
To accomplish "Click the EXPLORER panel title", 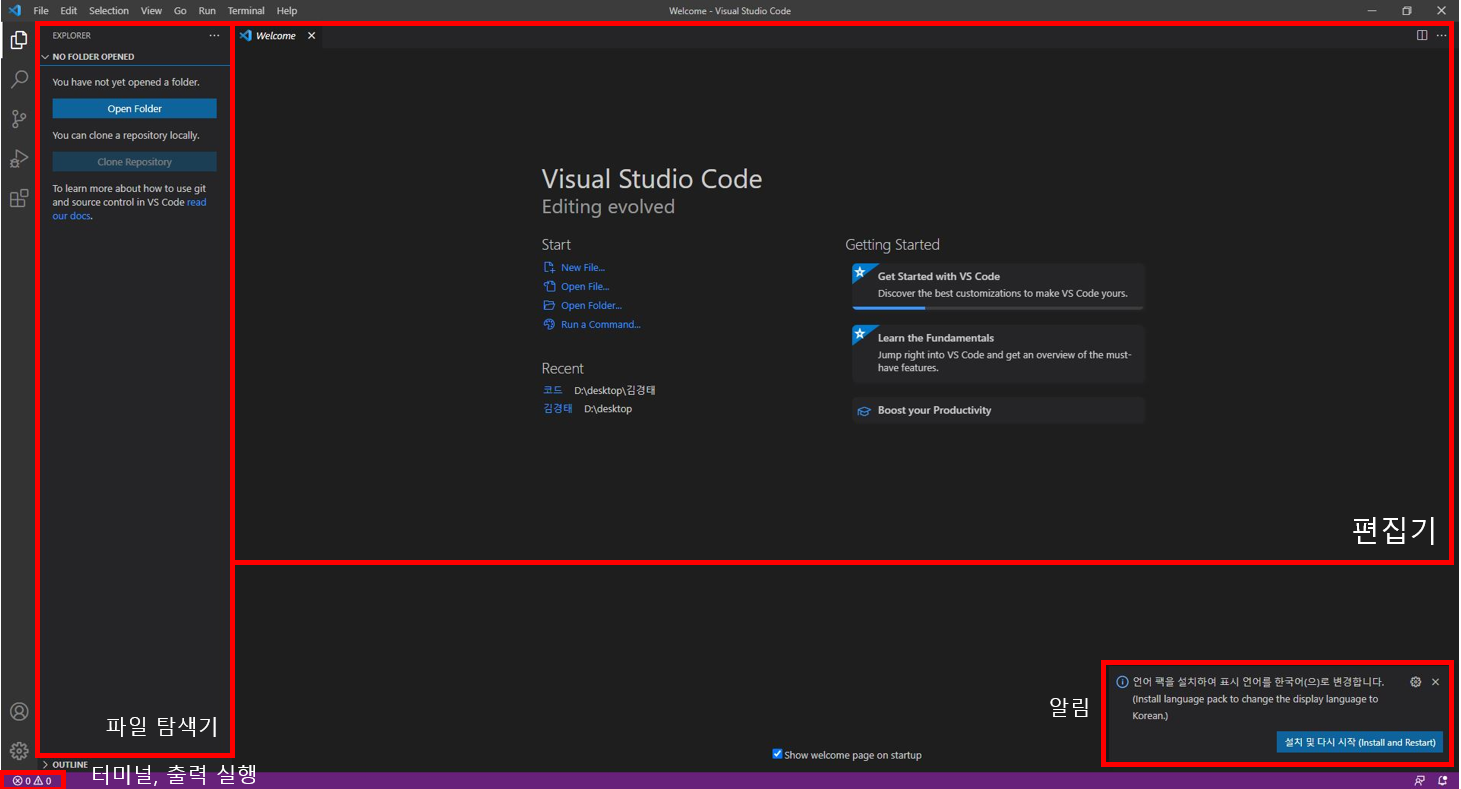I will click(x=72, y=35).
